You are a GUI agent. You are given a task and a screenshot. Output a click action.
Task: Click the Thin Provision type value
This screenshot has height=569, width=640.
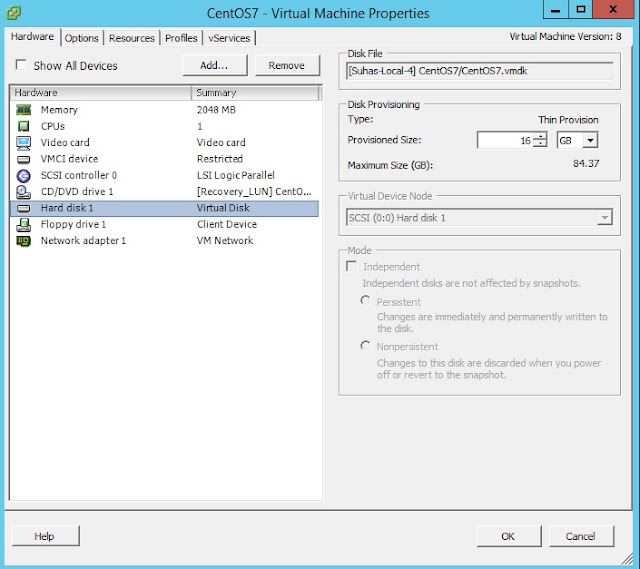pos(568,120)
